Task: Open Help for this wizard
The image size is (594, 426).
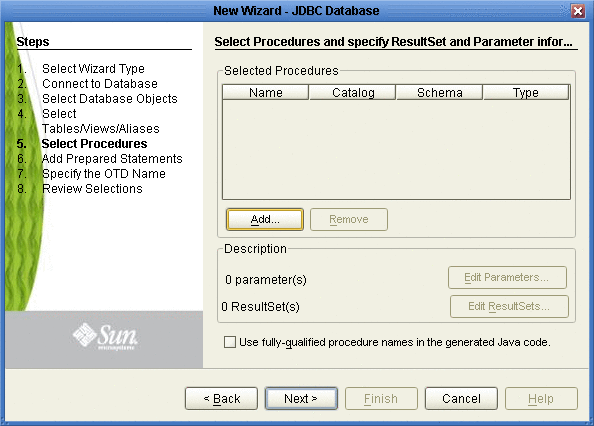Action: point(541,398)
